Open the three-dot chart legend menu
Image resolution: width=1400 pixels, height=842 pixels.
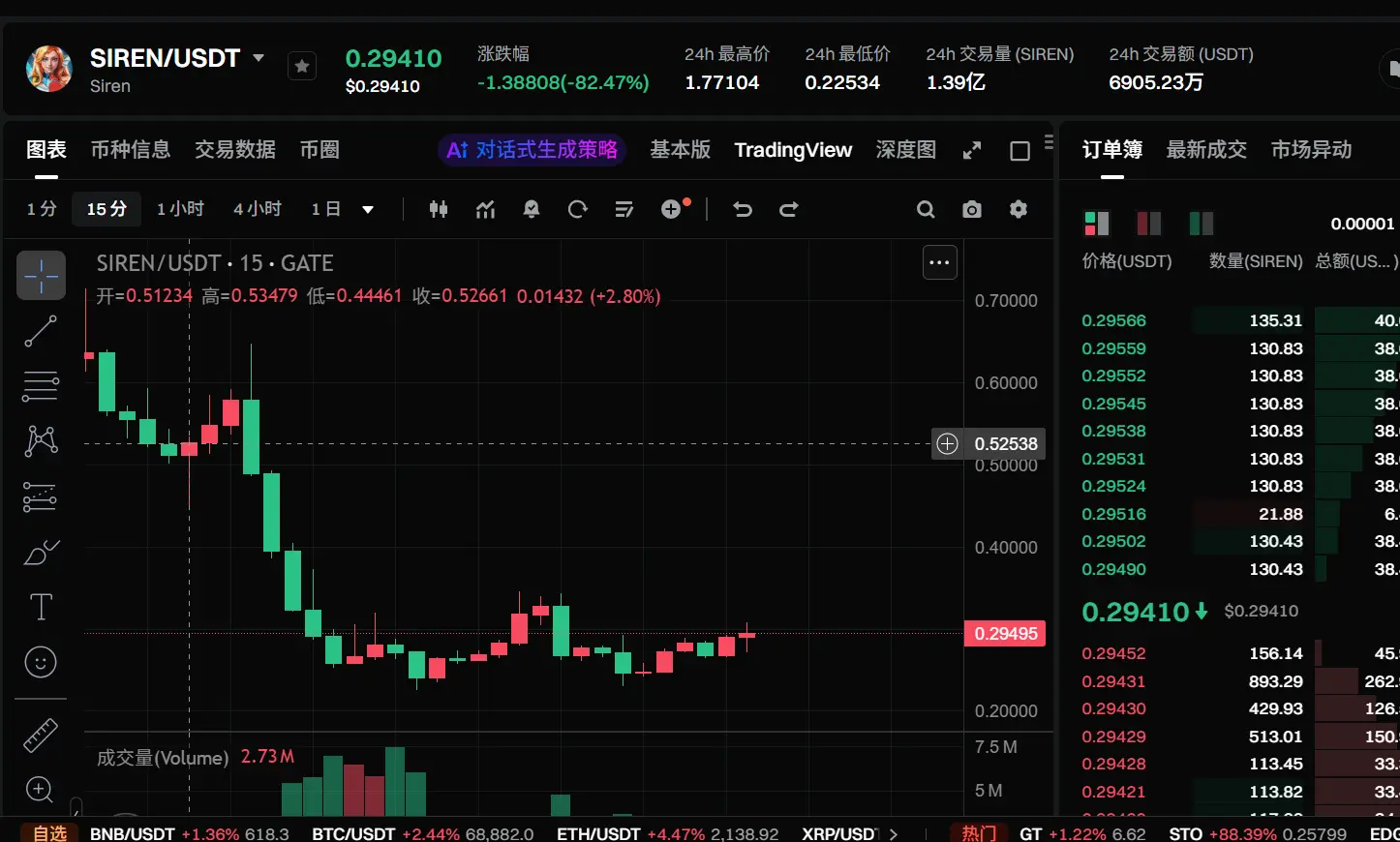tap(939, 262)
